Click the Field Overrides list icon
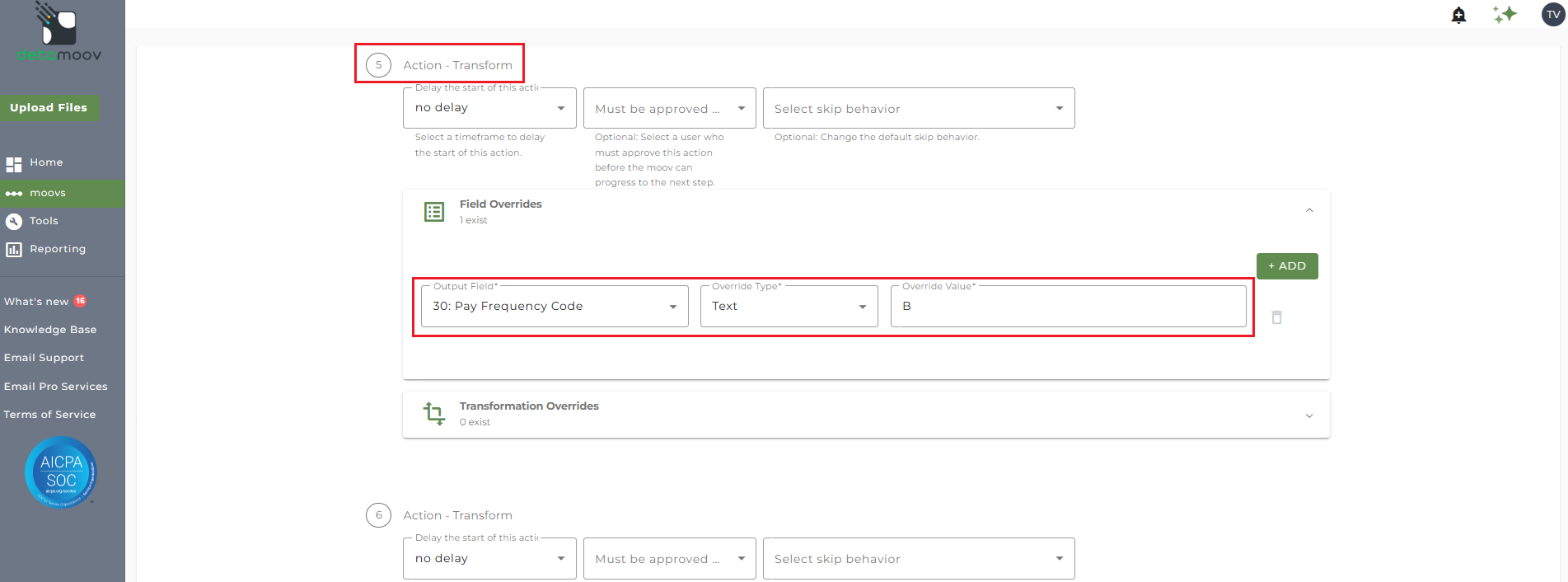Viewport: 1568px width, 582px height. (434, 212)
